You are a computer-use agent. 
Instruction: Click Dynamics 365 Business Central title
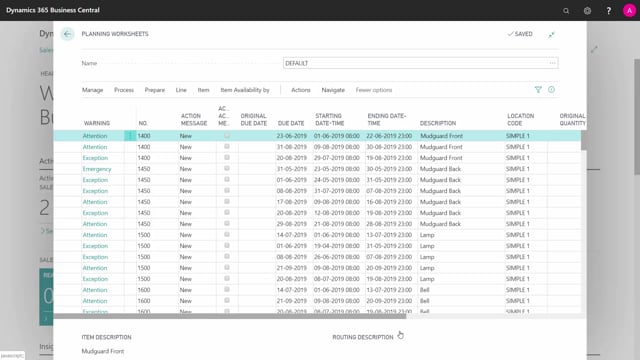53,10
